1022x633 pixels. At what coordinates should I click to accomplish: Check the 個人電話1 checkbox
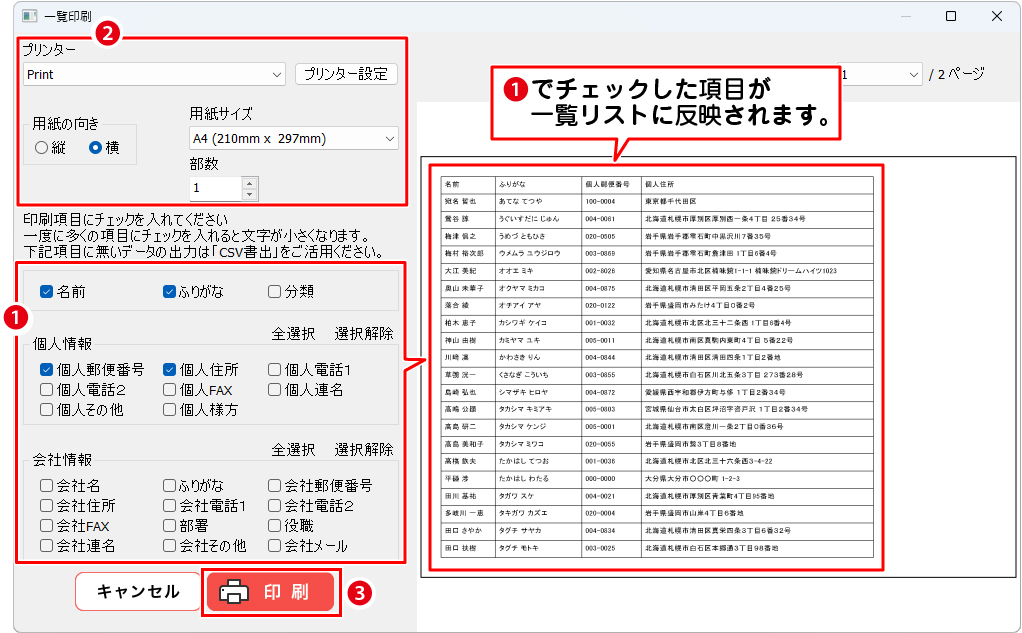click(275, 370)
